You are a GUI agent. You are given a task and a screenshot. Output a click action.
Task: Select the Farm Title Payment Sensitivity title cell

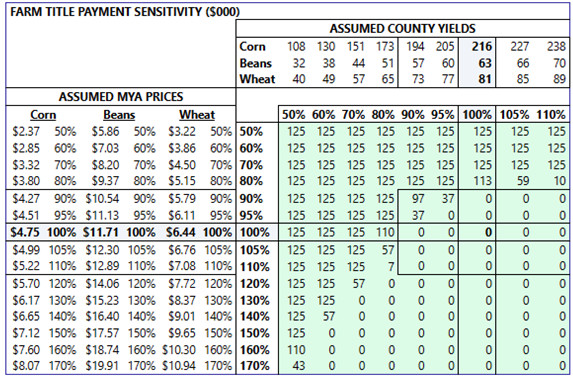125,12
